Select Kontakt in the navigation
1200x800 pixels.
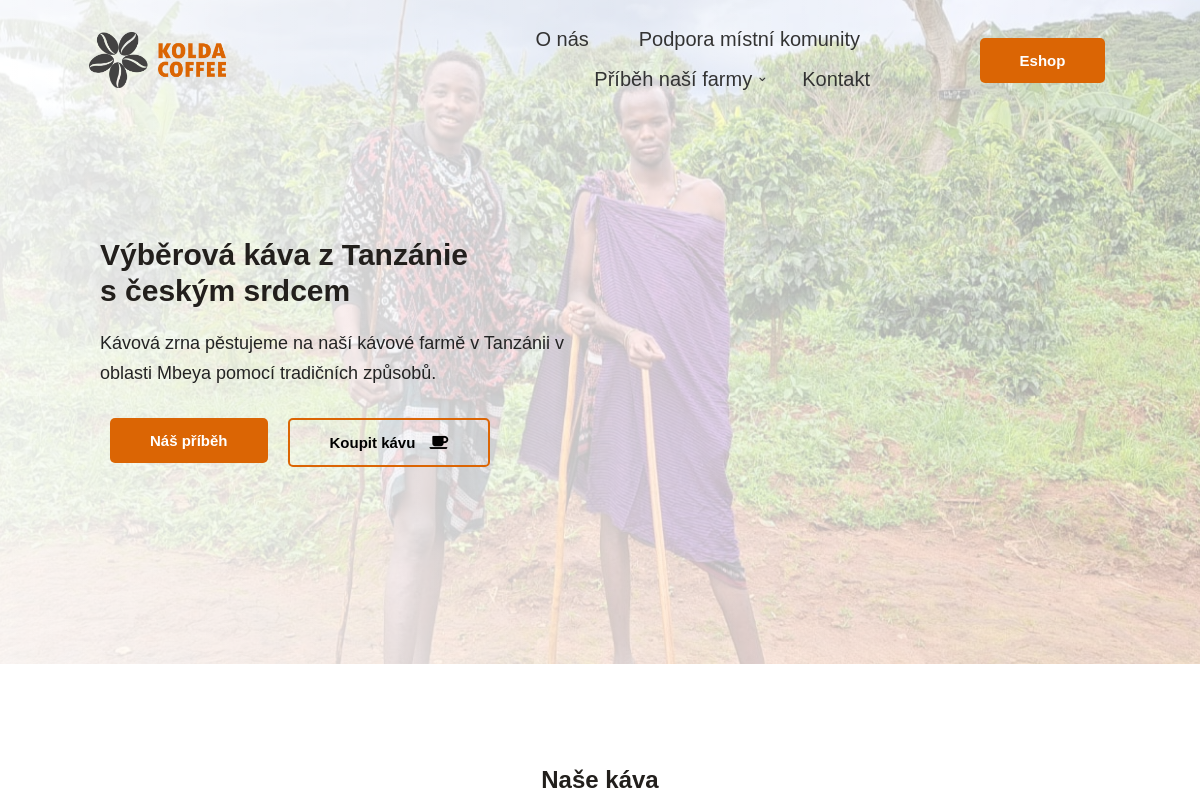(836, 79)
